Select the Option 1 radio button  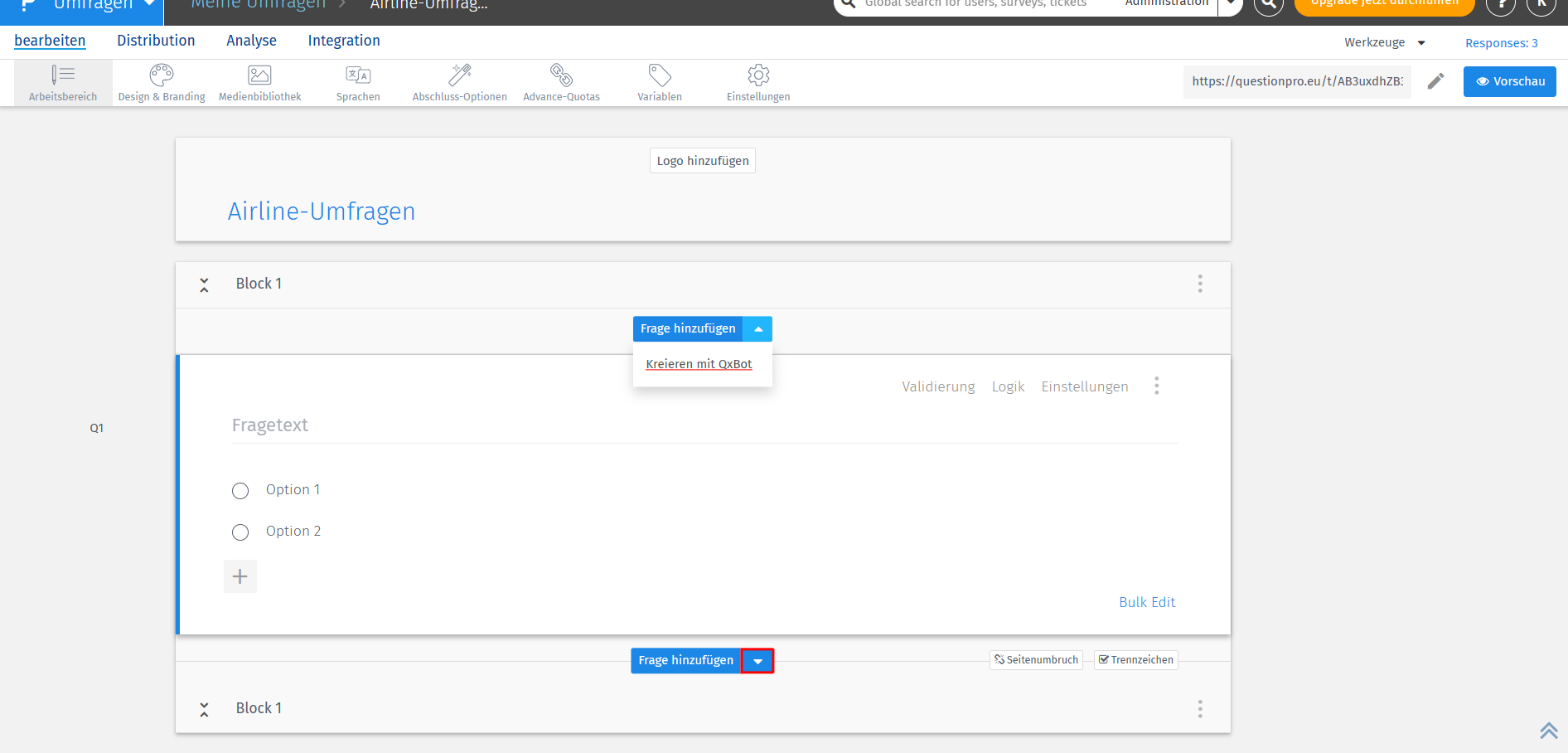[240, 491]
